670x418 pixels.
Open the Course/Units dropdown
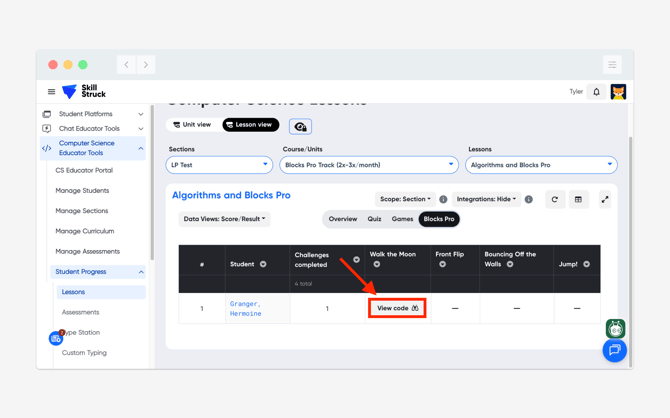click(x=368, y=165)
